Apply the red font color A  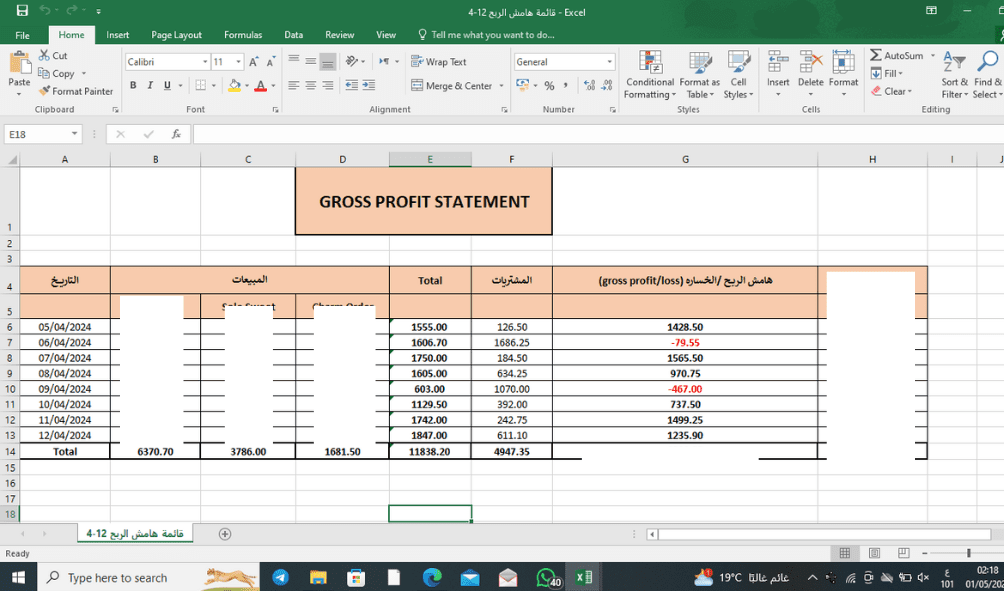261,85
